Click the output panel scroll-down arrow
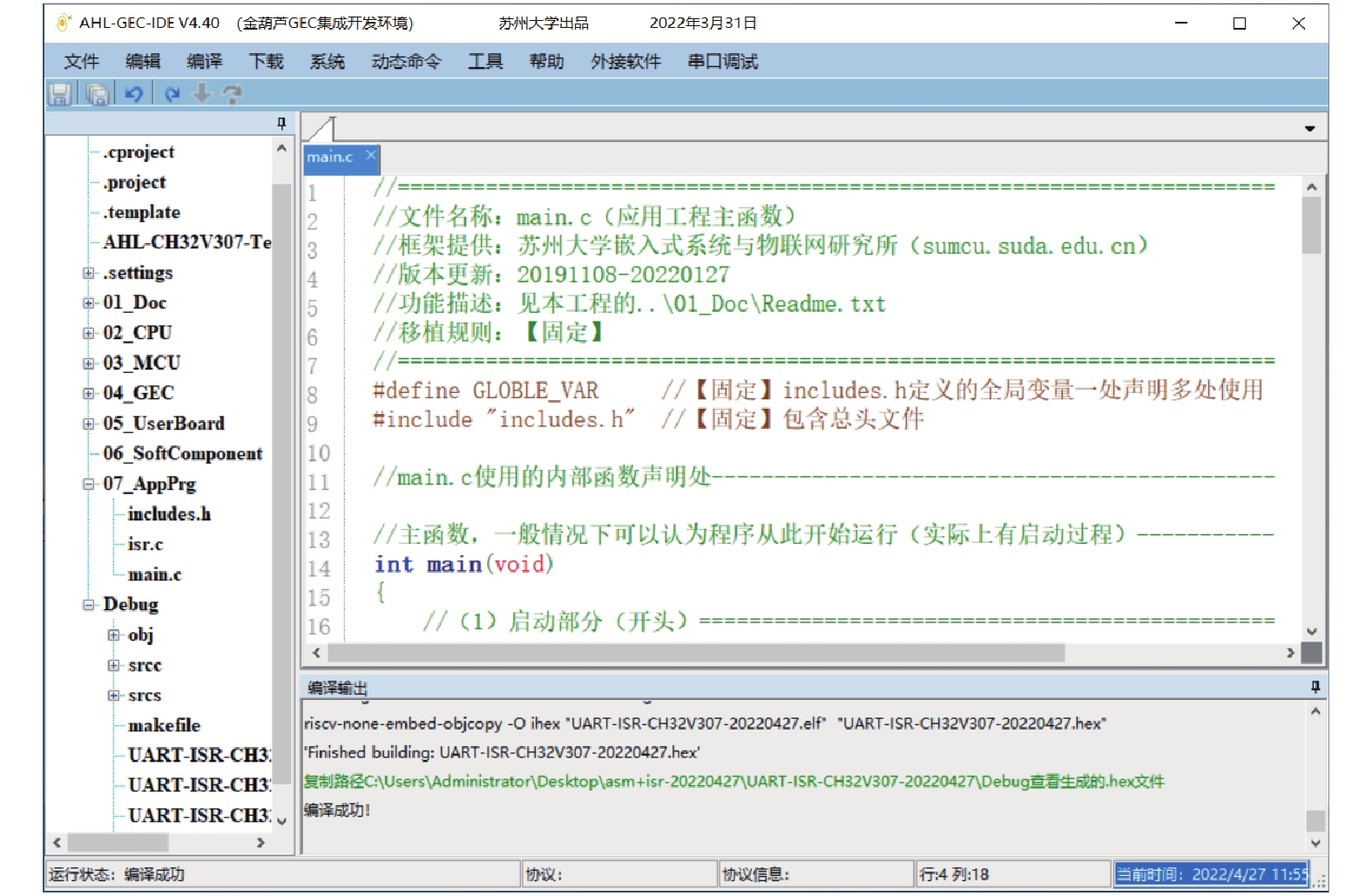The width and height of the screenshot is (1372, 896). click(x=1315, y=843)
